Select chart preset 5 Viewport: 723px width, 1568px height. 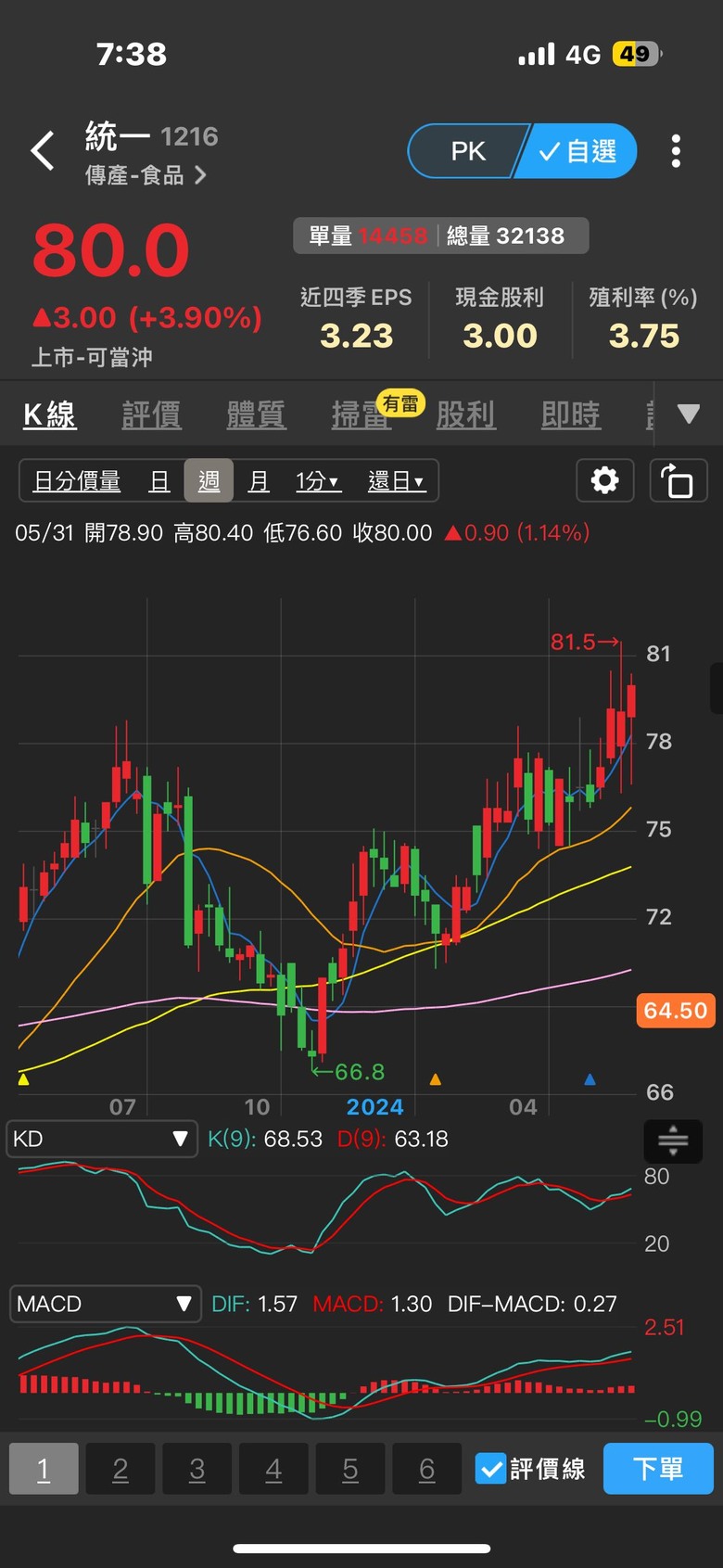click(x=350, y=1469)
